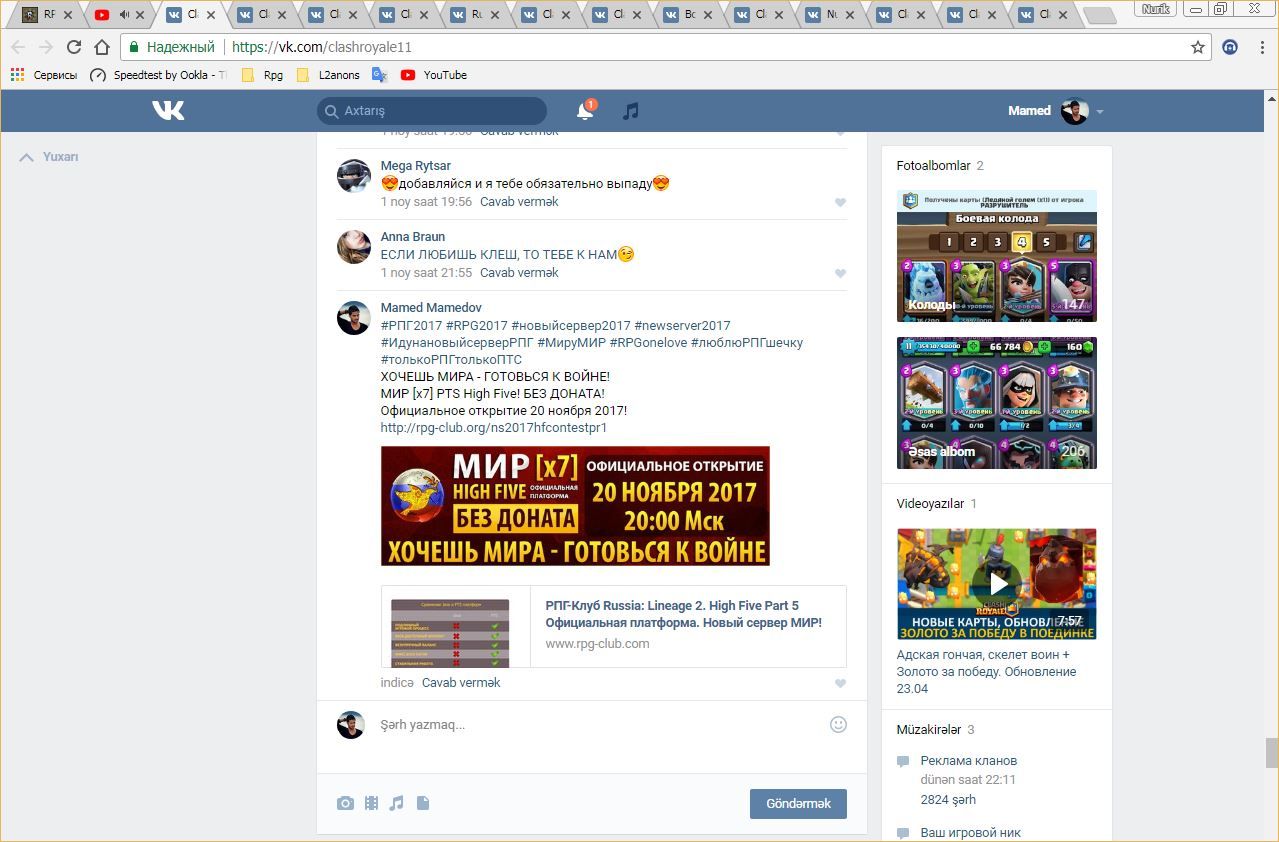Open the Speedtest by Ookla bookmark
The width and height of the screenshot is (1279, 842).
click(158, 75)
